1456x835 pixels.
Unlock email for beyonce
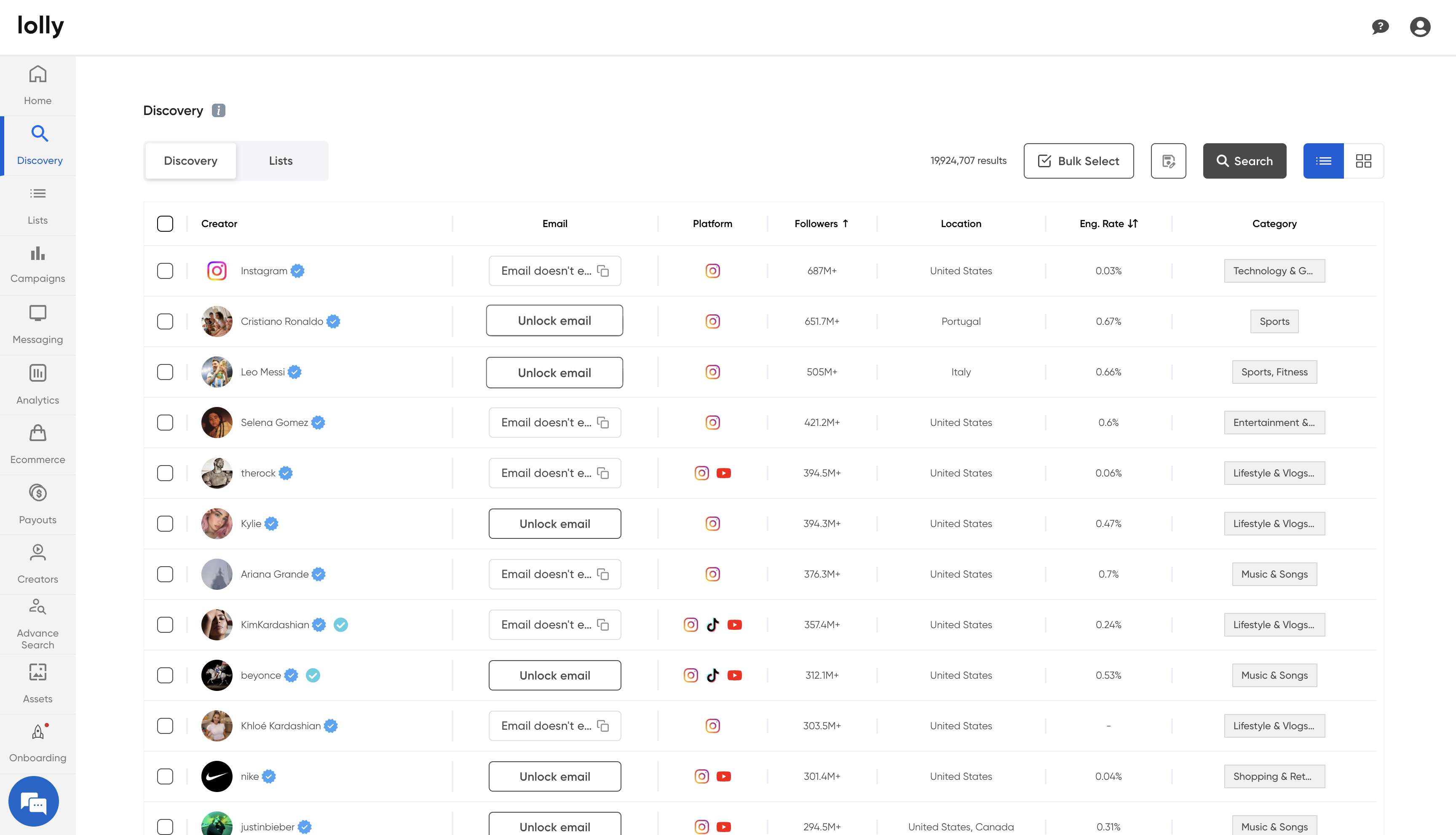[554, 675]
